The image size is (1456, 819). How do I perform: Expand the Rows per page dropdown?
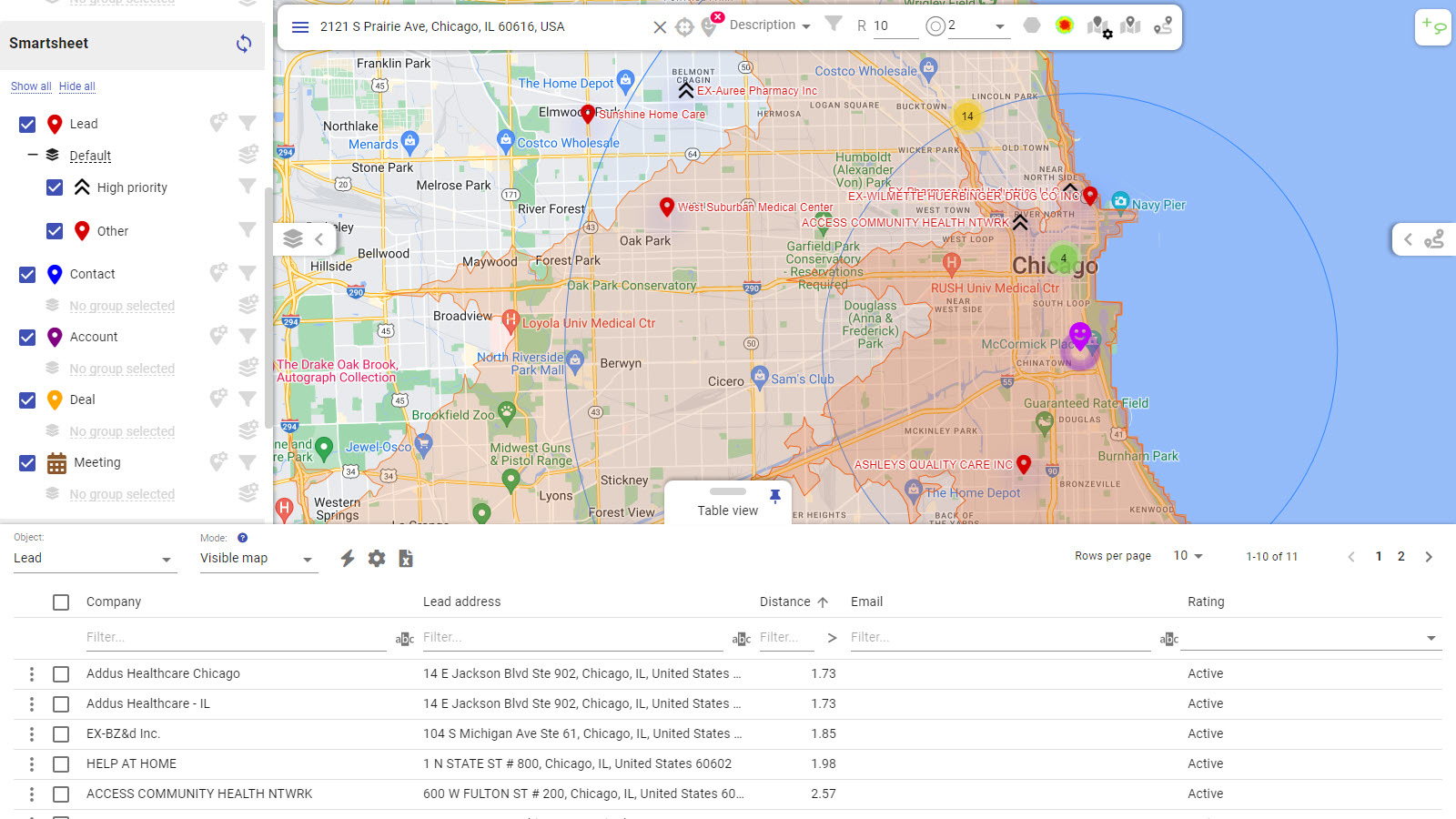pos(1188,556)
